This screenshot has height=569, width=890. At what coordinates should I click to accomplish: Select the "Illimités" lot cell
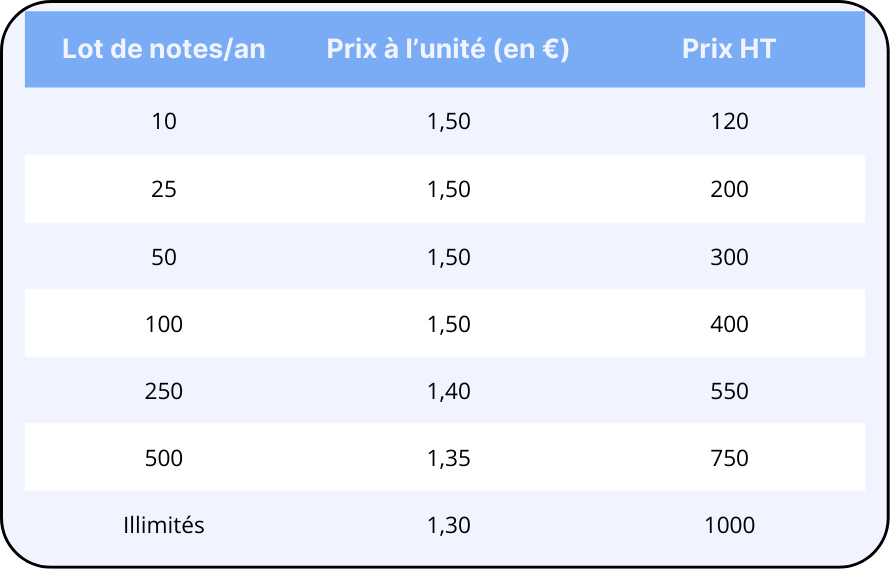[164, 525]
